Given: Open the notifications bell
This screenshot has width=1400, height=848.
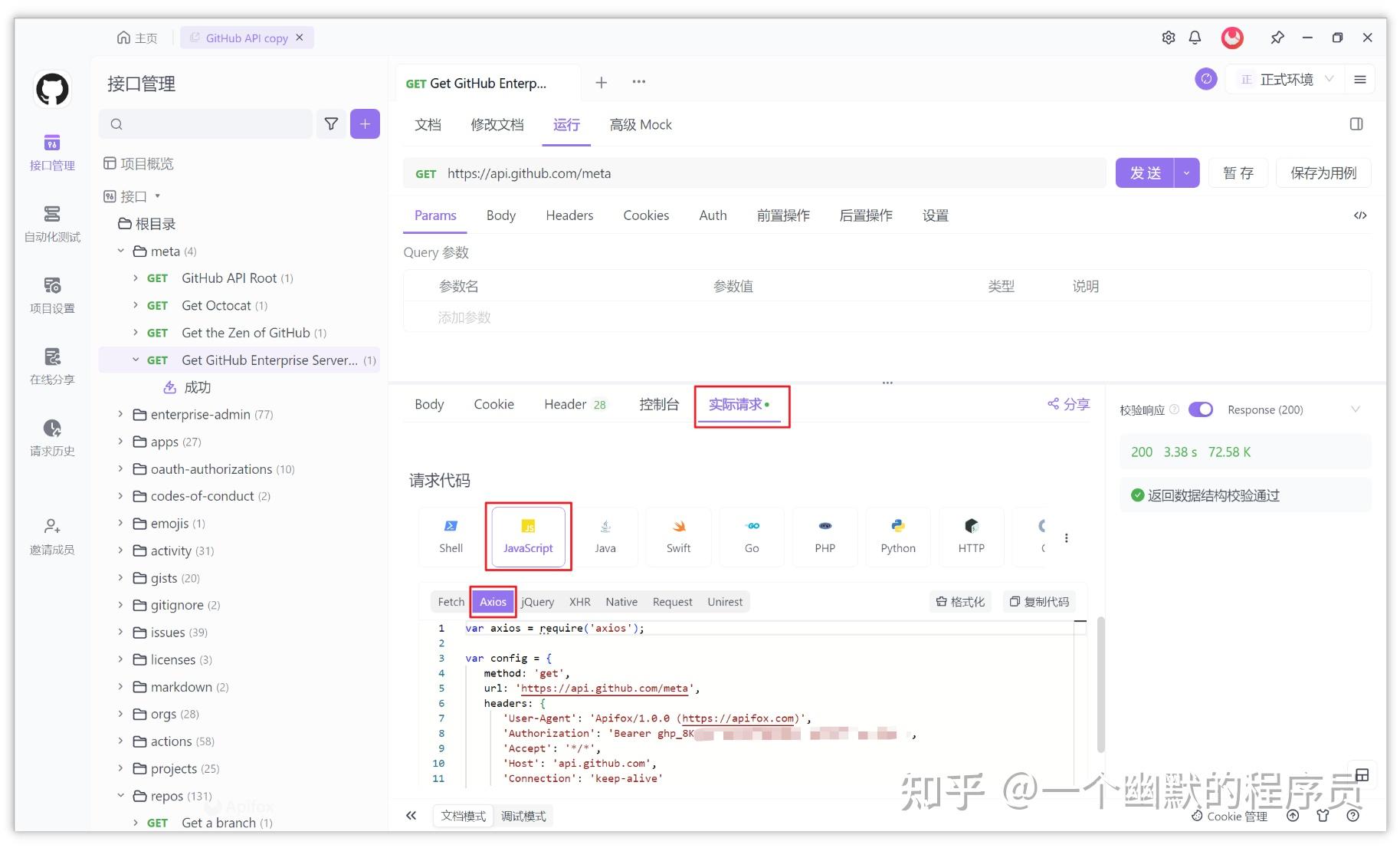Looking at the screenshot, I should click(1195, 38).
